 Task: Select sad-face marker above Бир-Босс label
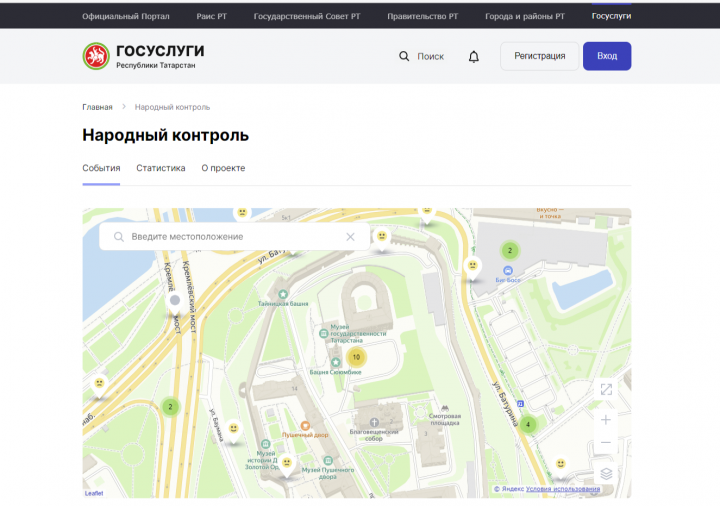472,268
